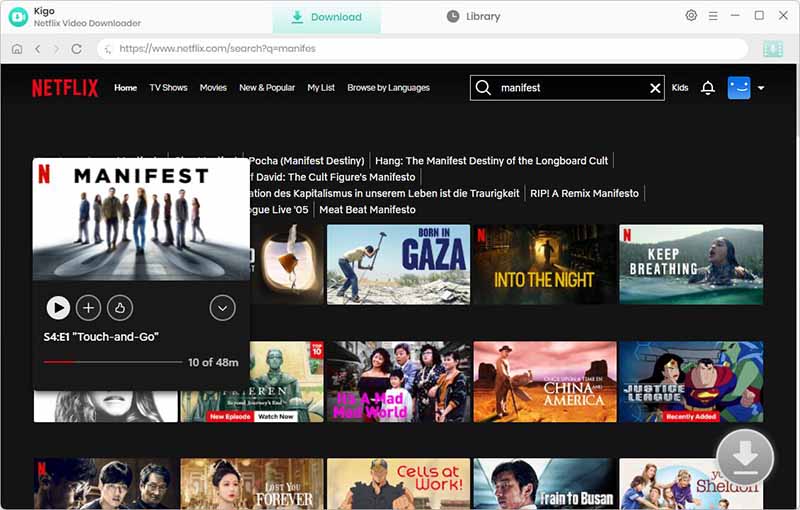
Task: Click the green icon beside address bar
Action: (x=773, y=49)
